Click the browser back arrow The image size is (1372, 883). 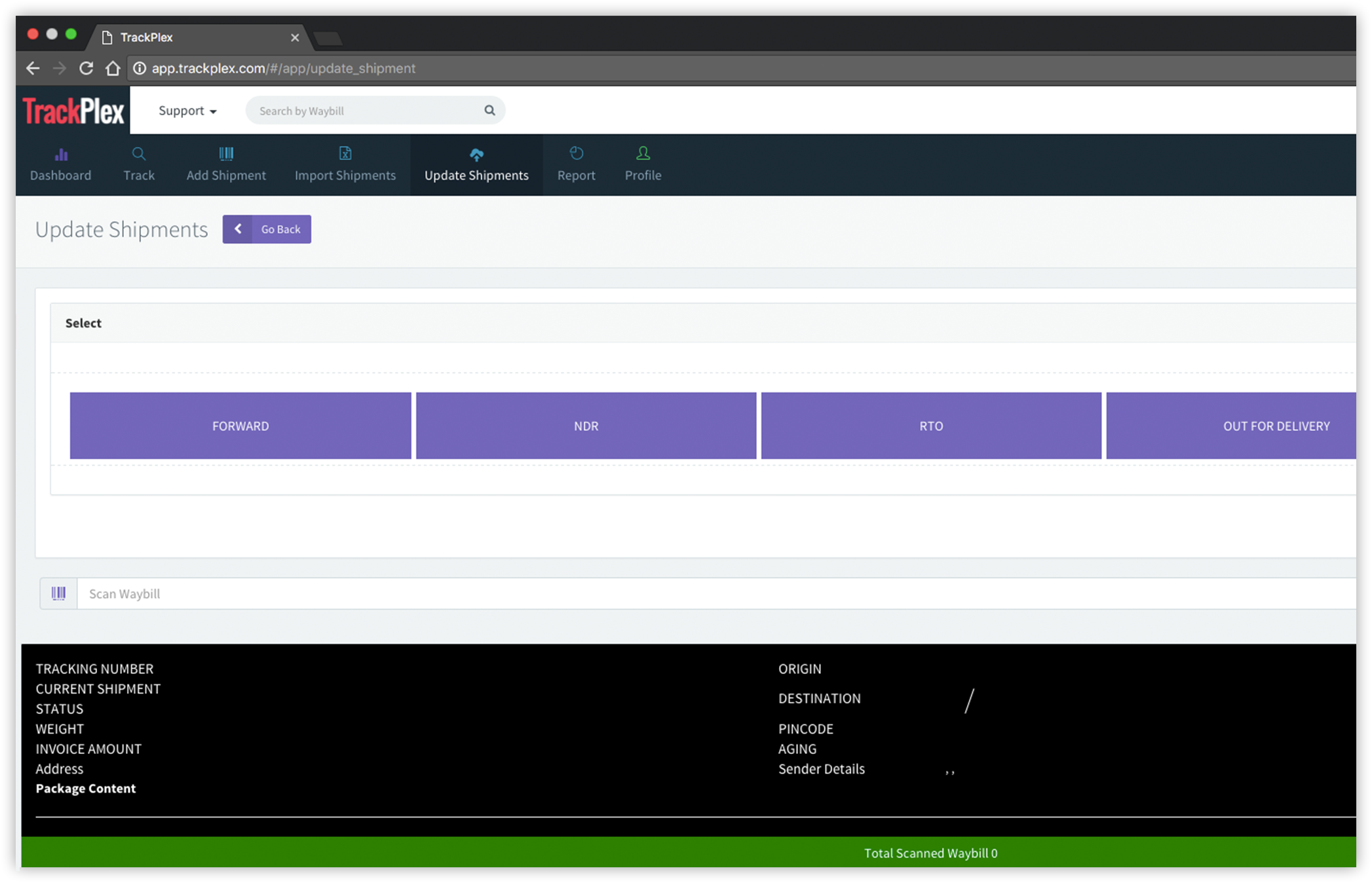(33, 68)
